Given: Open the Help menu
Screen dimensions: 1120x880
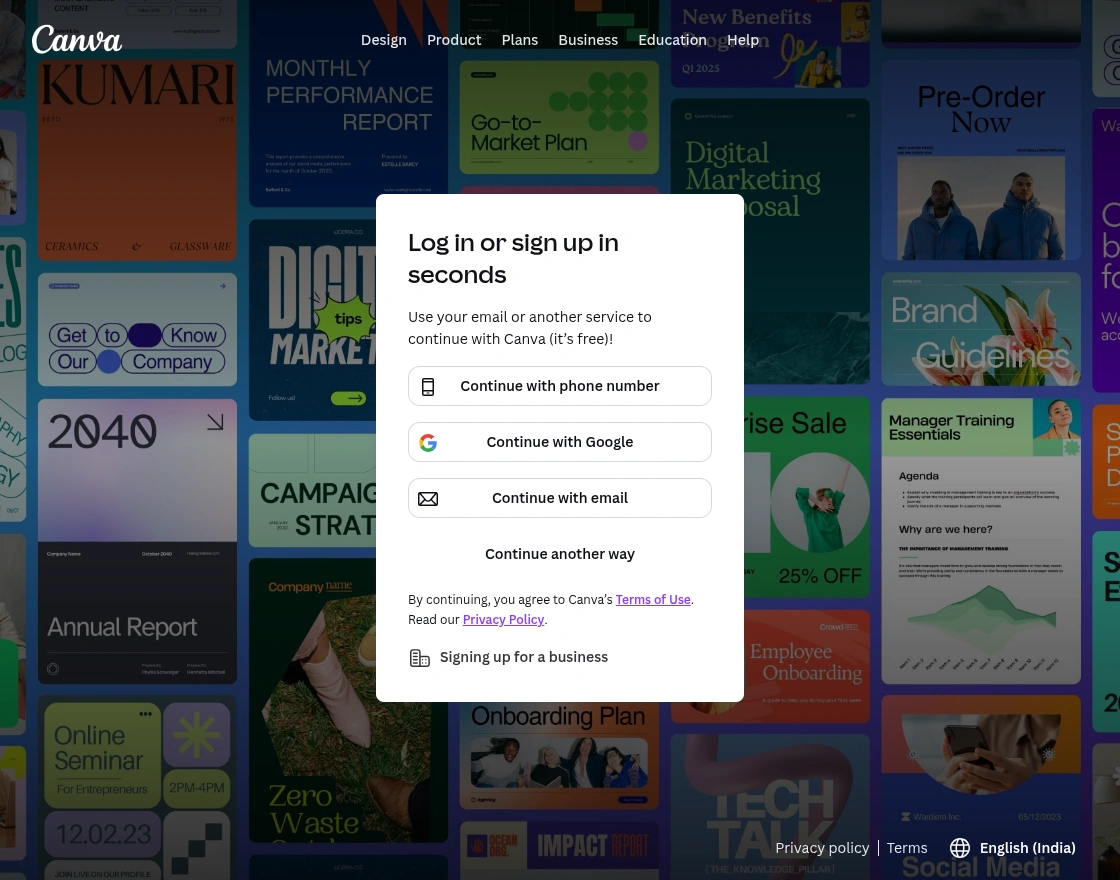Looking at the screenshot, I should point(743,40).
